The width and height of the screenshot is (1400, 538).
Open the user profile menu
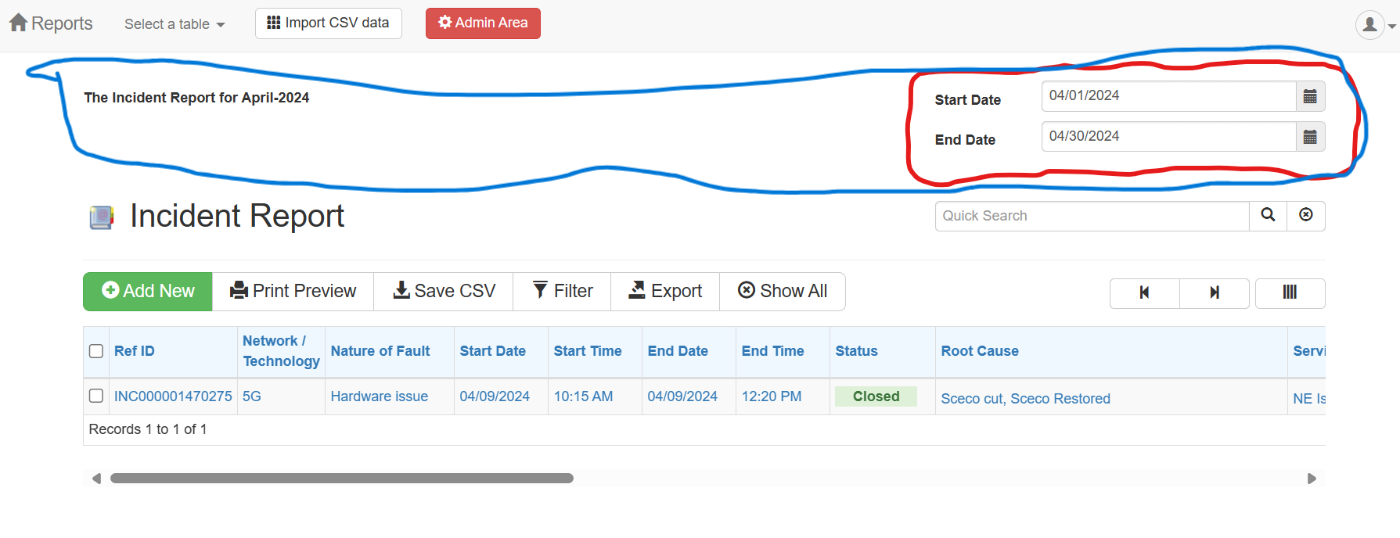point(1375,25)
